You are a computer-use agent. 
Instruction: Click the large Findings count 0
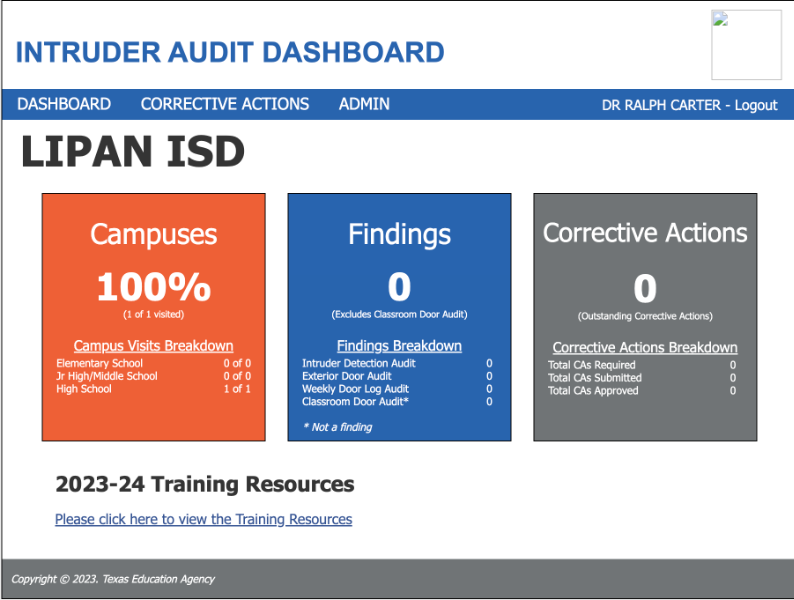tap(399, 287)
